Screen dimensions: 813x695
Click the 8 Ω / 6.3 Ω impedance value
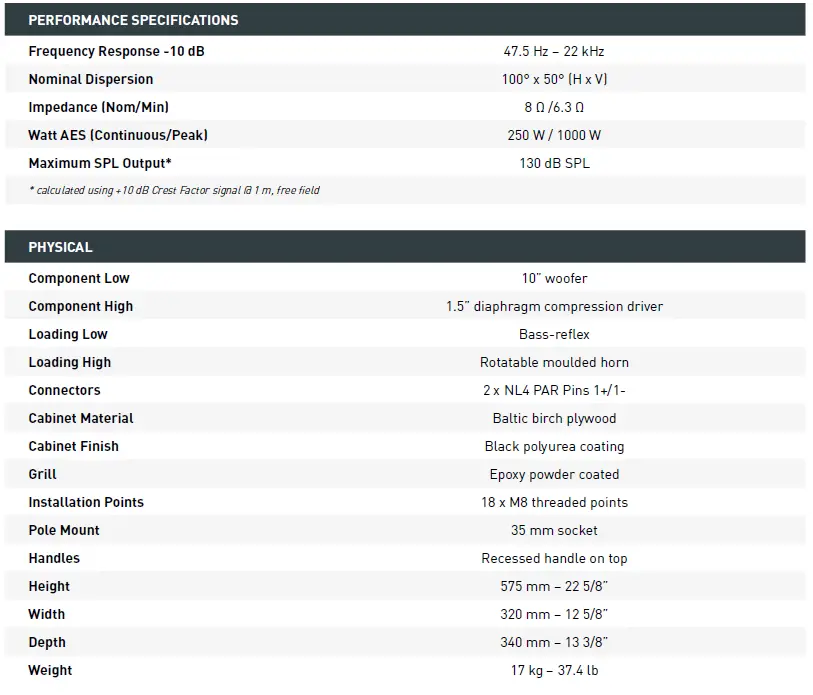pyautogui.click(x=554, y=107)
